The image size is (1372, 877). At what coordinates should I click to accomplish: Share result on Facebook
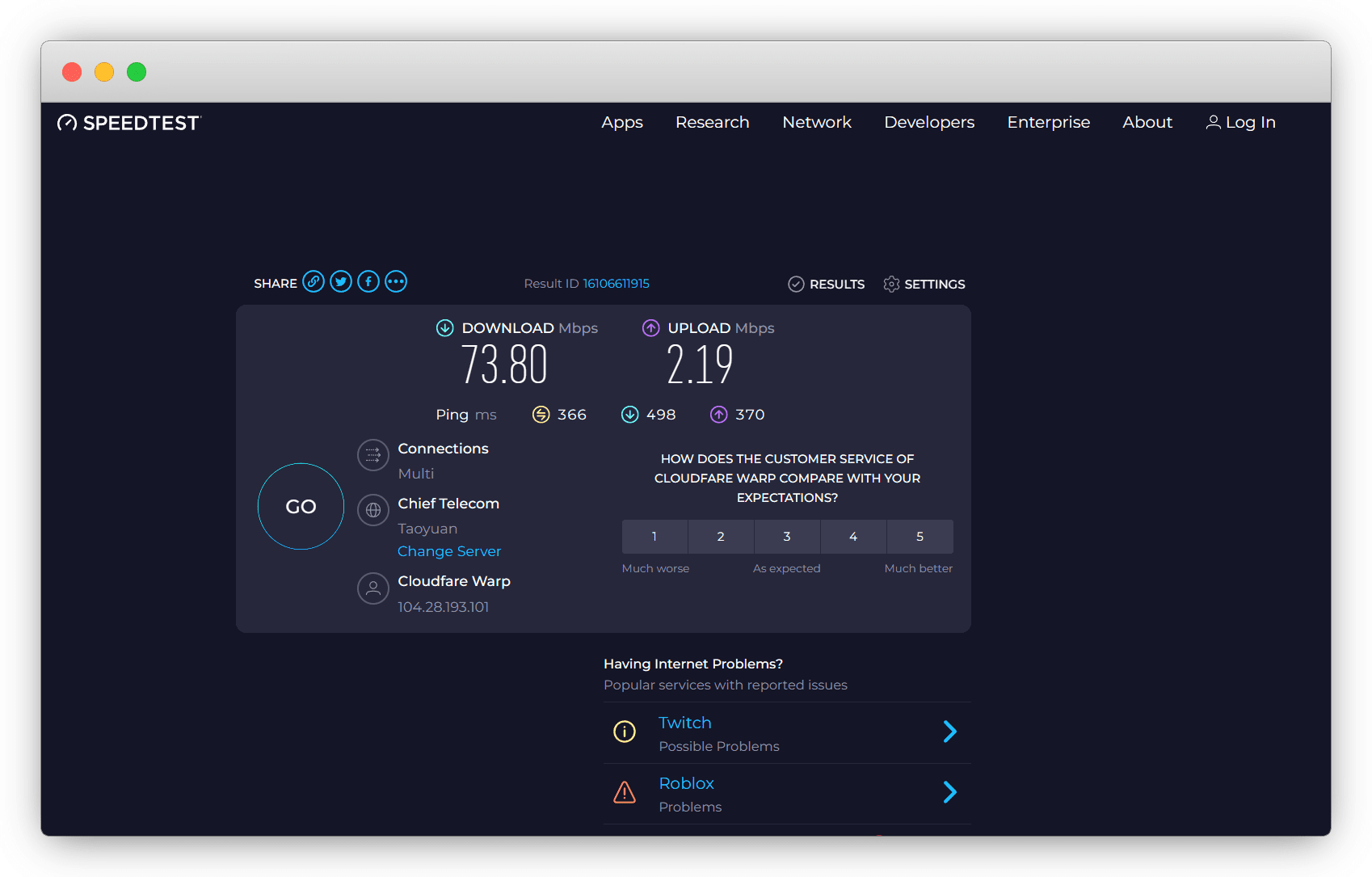tap(368, 282)
